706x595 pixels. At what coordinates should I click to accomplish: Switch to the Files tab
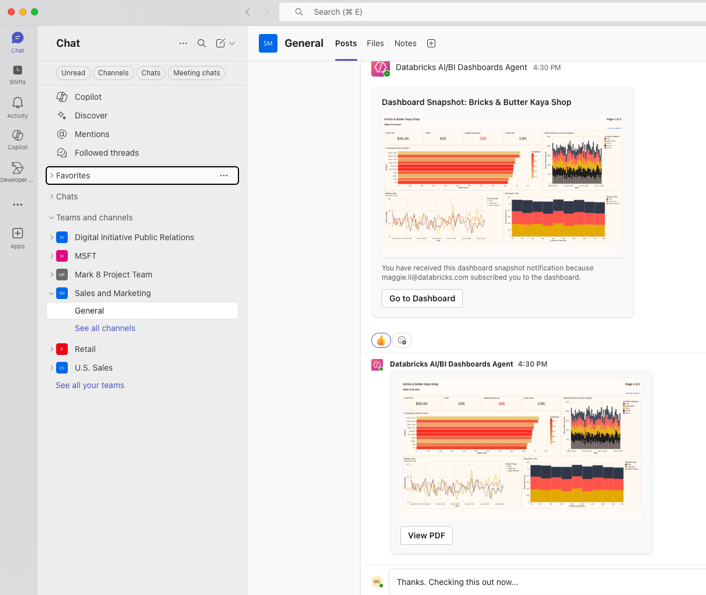coord(375,43)
